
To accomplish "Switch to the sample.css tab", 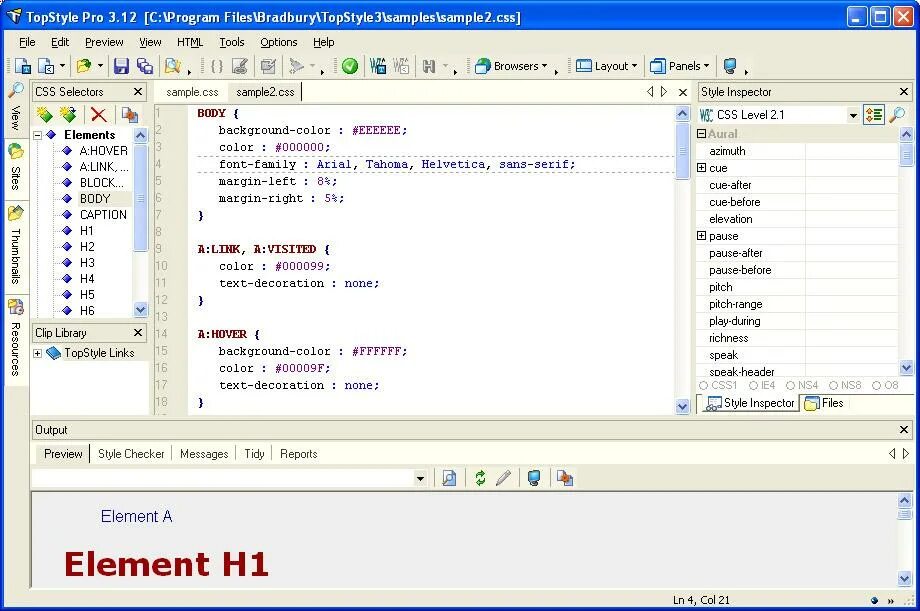I will pyautogui.click(x=192, y=92).
